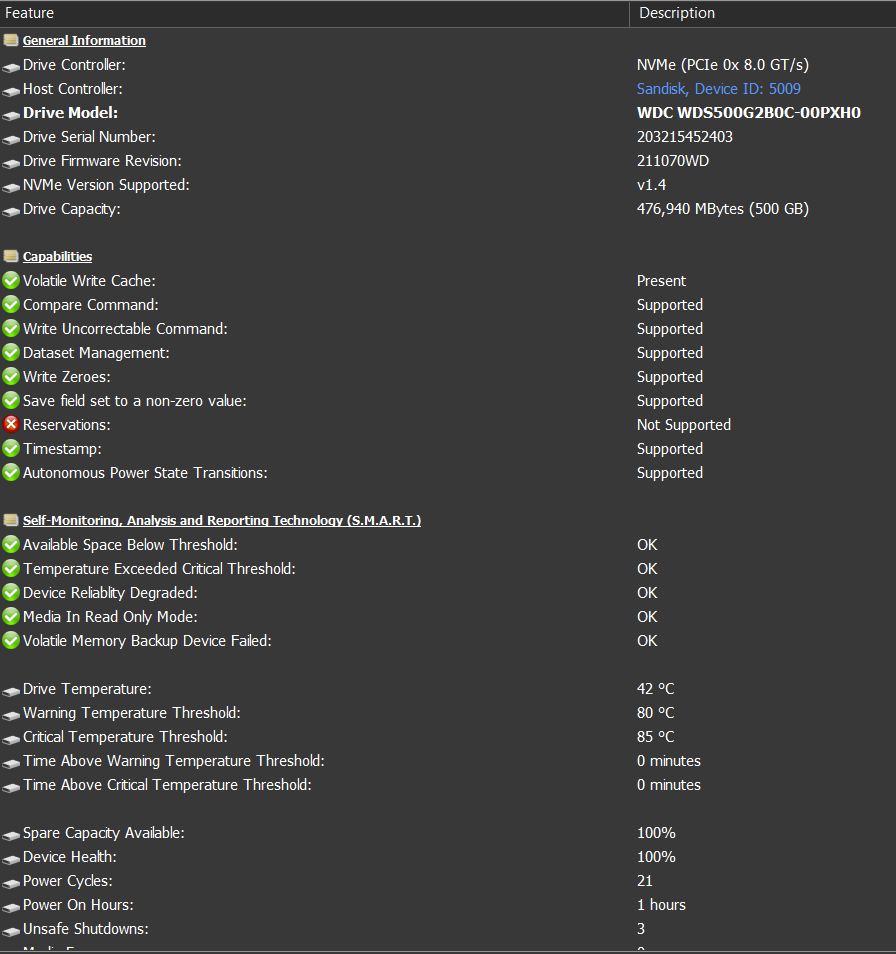The width and height of the screenshot is (896, 954).
Task: Select the Capabilities heading
Action: point(57,257)
